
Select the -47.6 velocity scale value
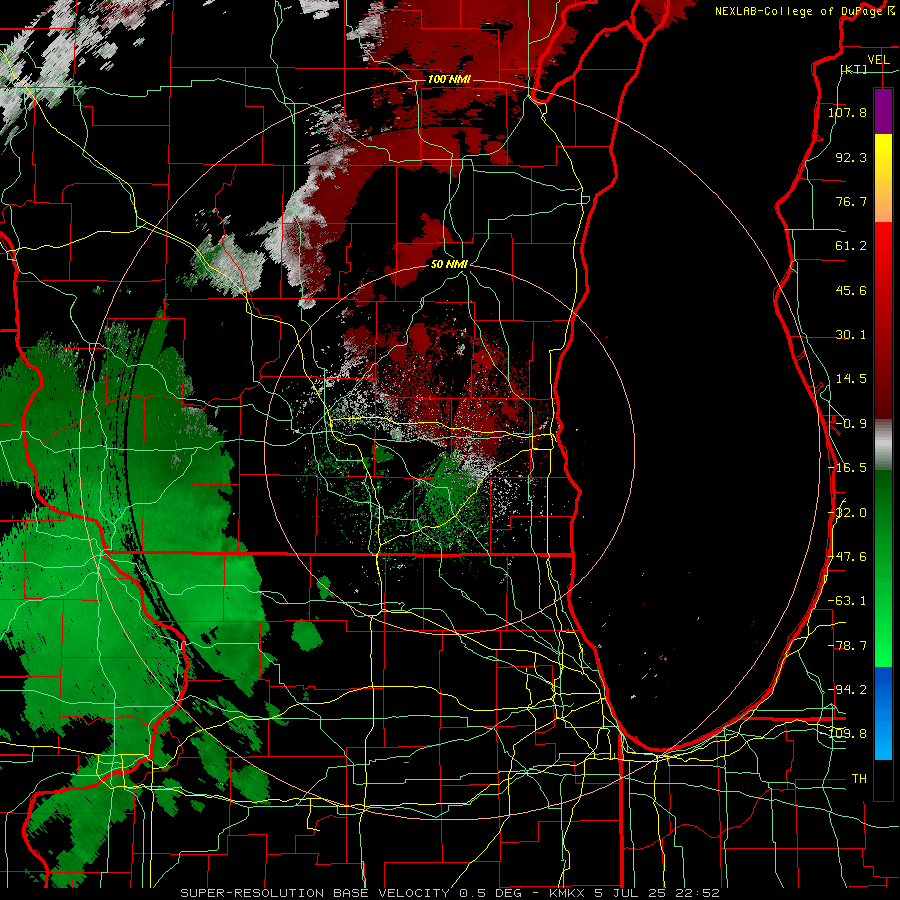pyautogui.click(x=847, y=557)
